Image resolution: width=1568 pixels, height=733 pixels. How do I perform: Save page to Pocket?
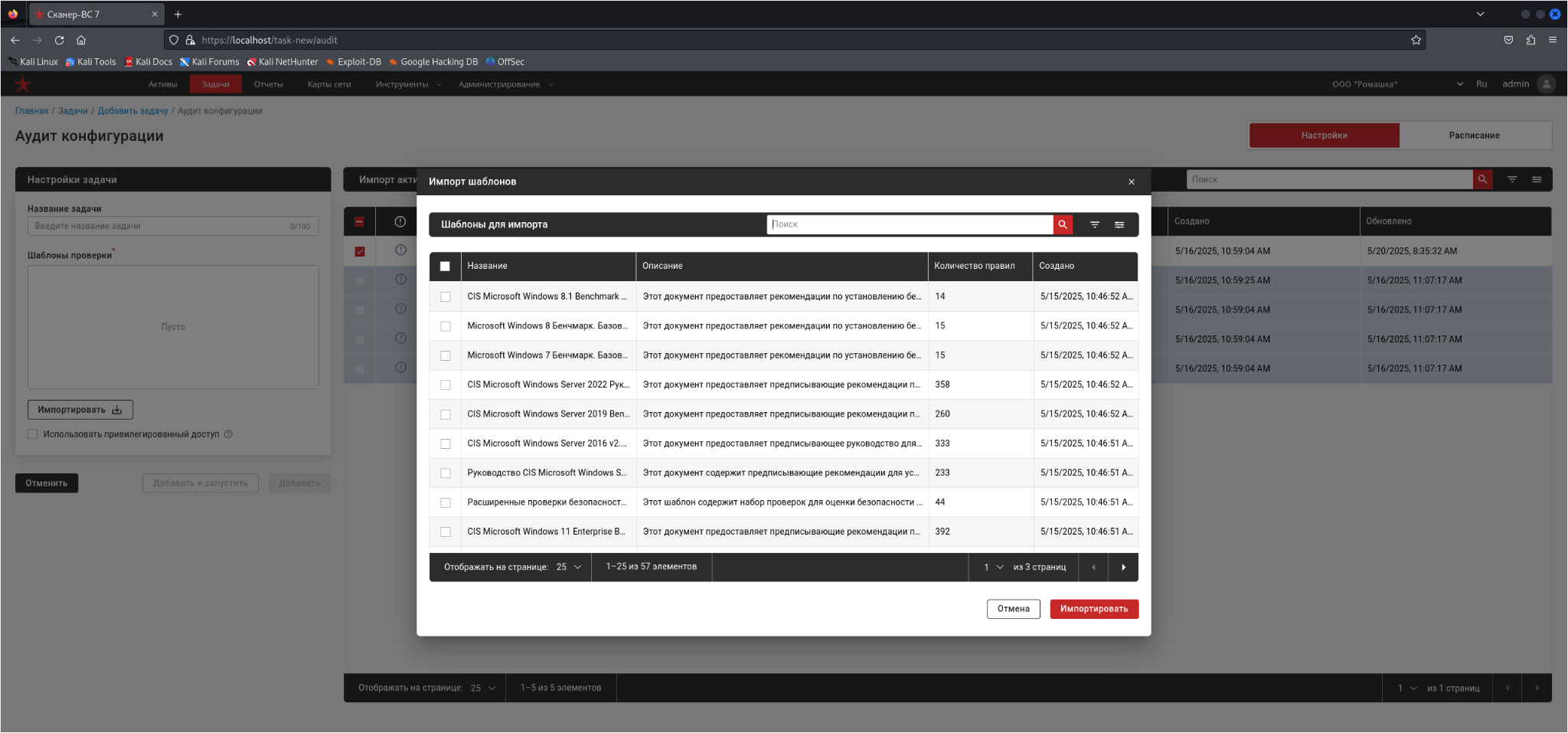[x=1508, y=40]
